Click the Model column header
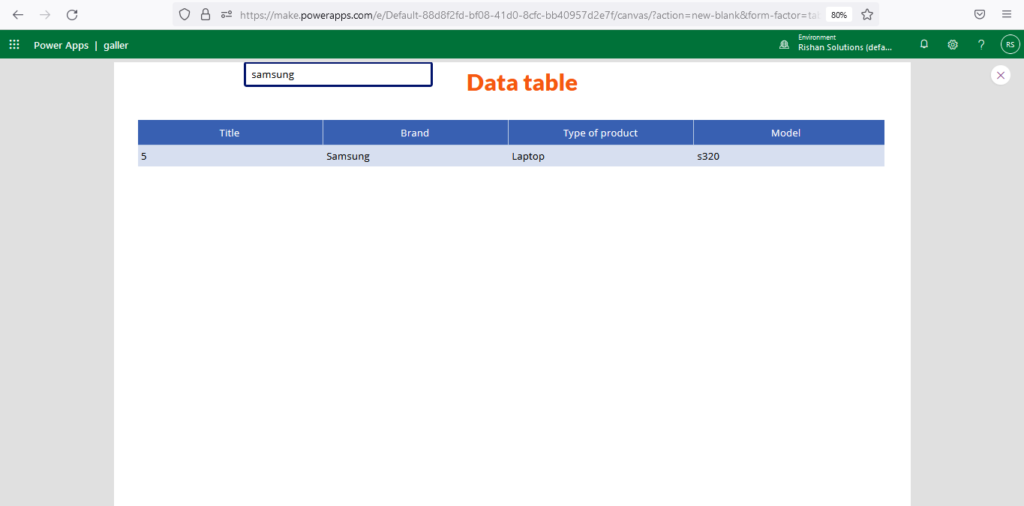Screen dimensions: 1024x506 click(x=786, y=133)
